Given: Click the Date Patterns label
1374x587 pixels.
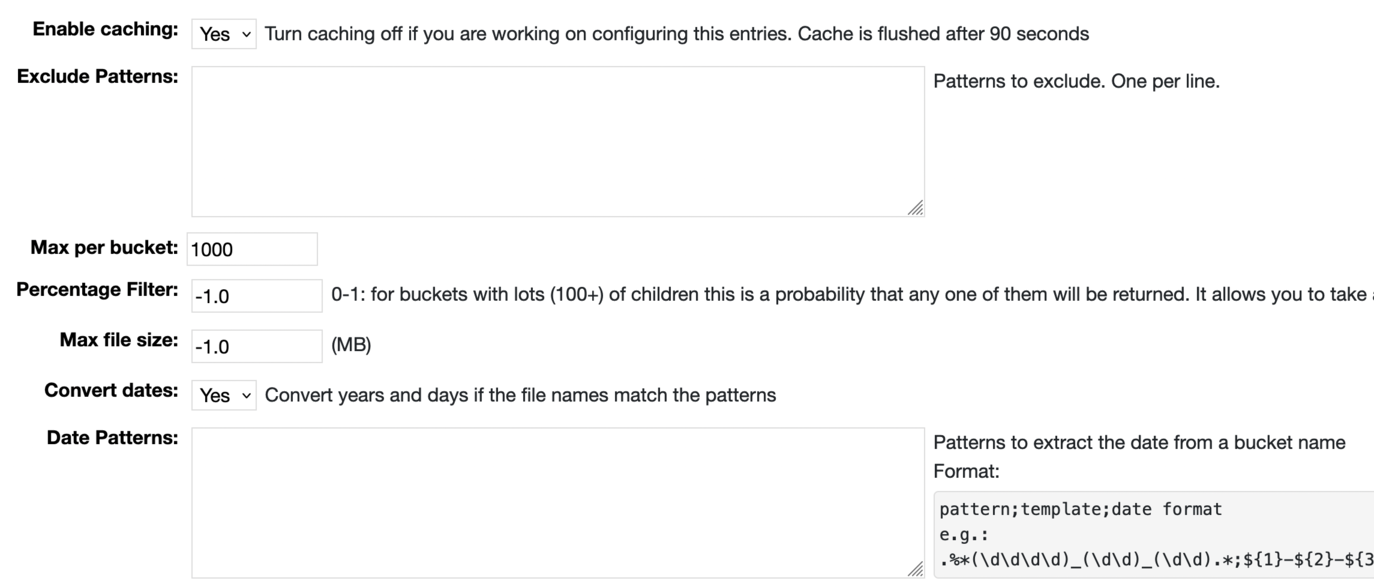Looking at the screenshot, I should pos(112,438).
